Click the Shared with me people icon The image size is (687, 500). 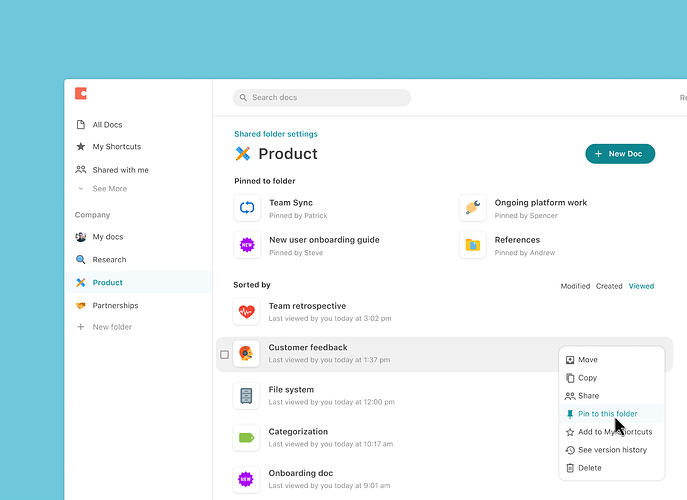[x=81, y=169]
